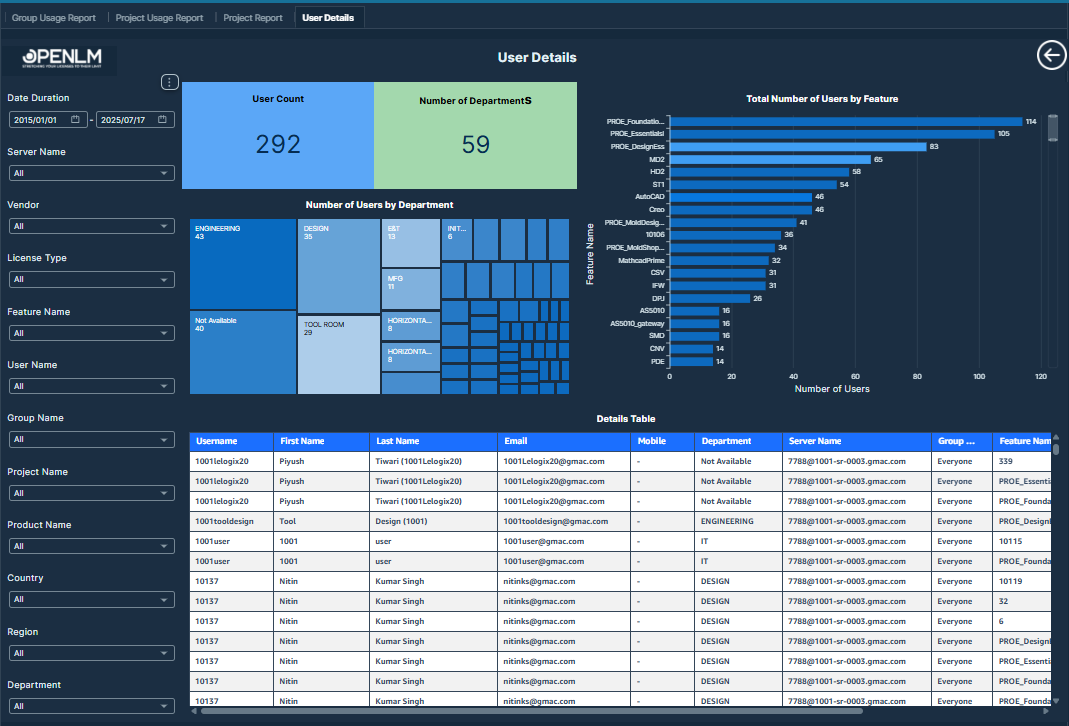Click the OpenLM logo

62,60
